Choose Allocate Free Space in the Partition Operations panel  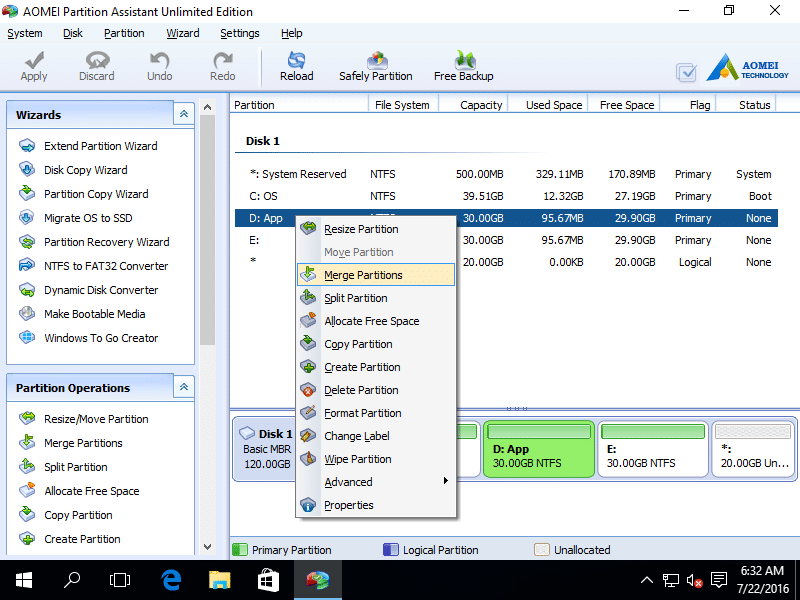[x=79, y=491]
